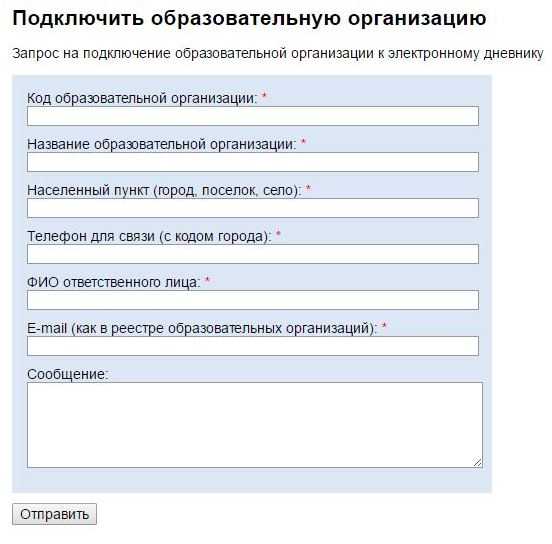Click the ФИО ответственного лица label
Image resolution: width=552 pixels, height=544 pixels.
(x=114, y=282)
